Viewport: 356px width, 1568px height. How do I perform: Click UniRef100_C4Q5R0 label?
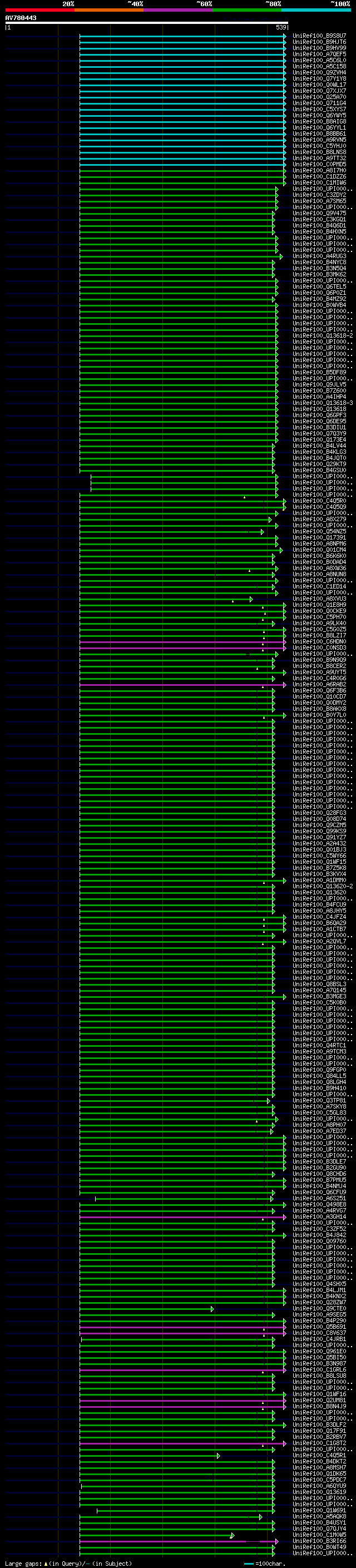point(319,501)
